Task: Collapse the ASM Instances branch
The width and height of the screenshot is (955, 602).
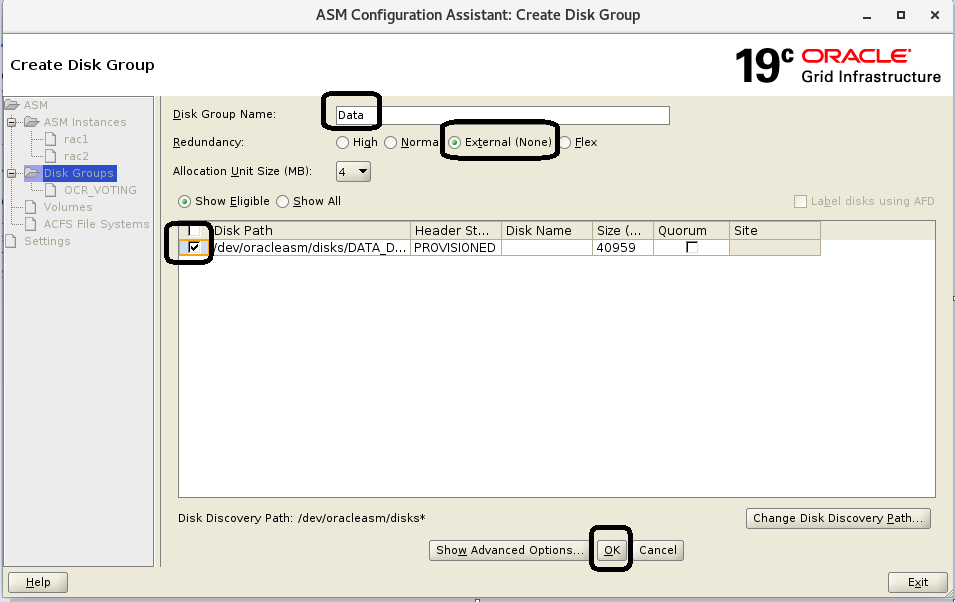Action: pyautogui.click(x=12, y=121)
